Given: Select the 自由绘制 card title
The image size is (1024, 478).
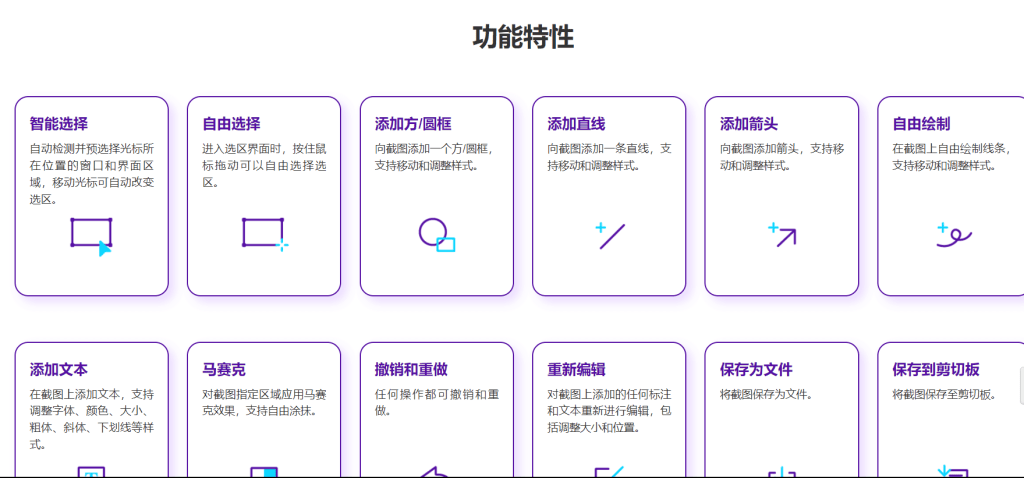Looking at the screenshot, I should [921, 124].
